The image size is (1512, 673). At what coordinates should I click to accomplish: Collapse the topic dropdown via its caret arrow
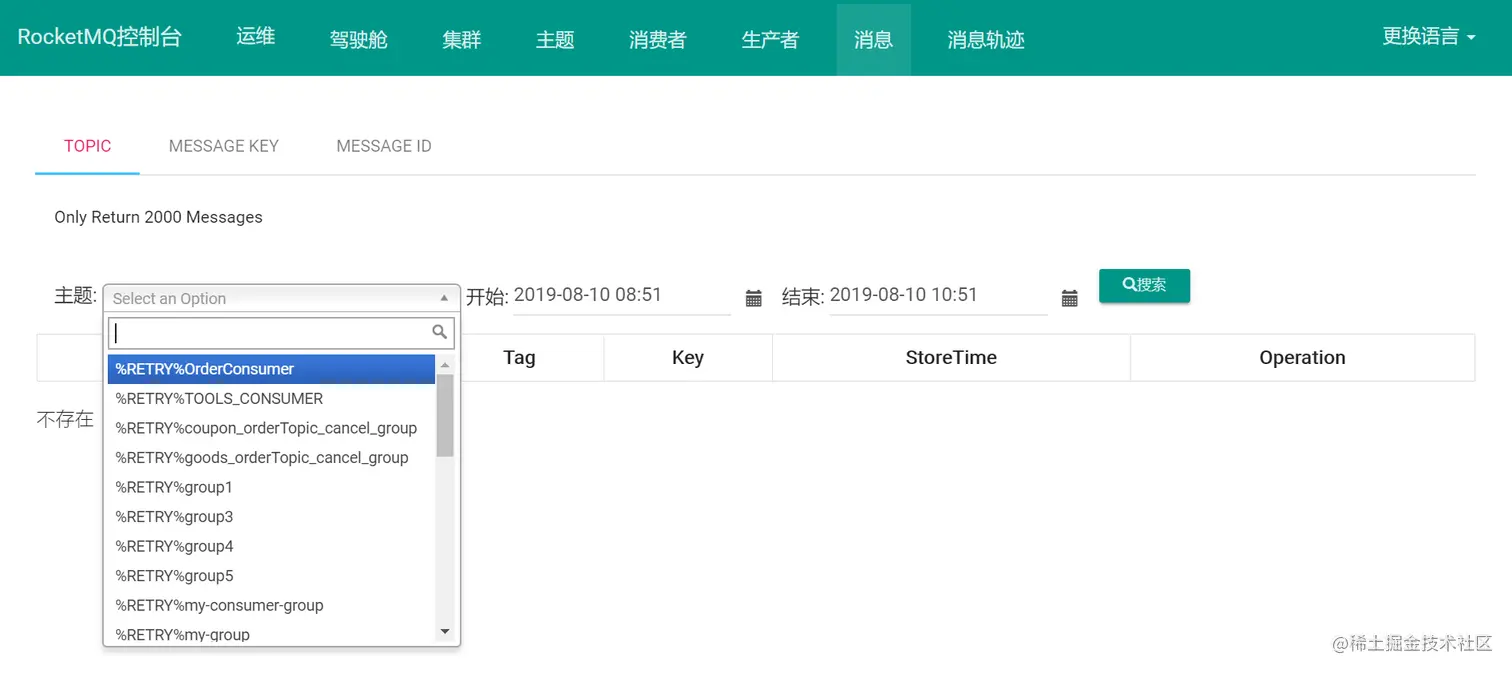coord(444,297)
